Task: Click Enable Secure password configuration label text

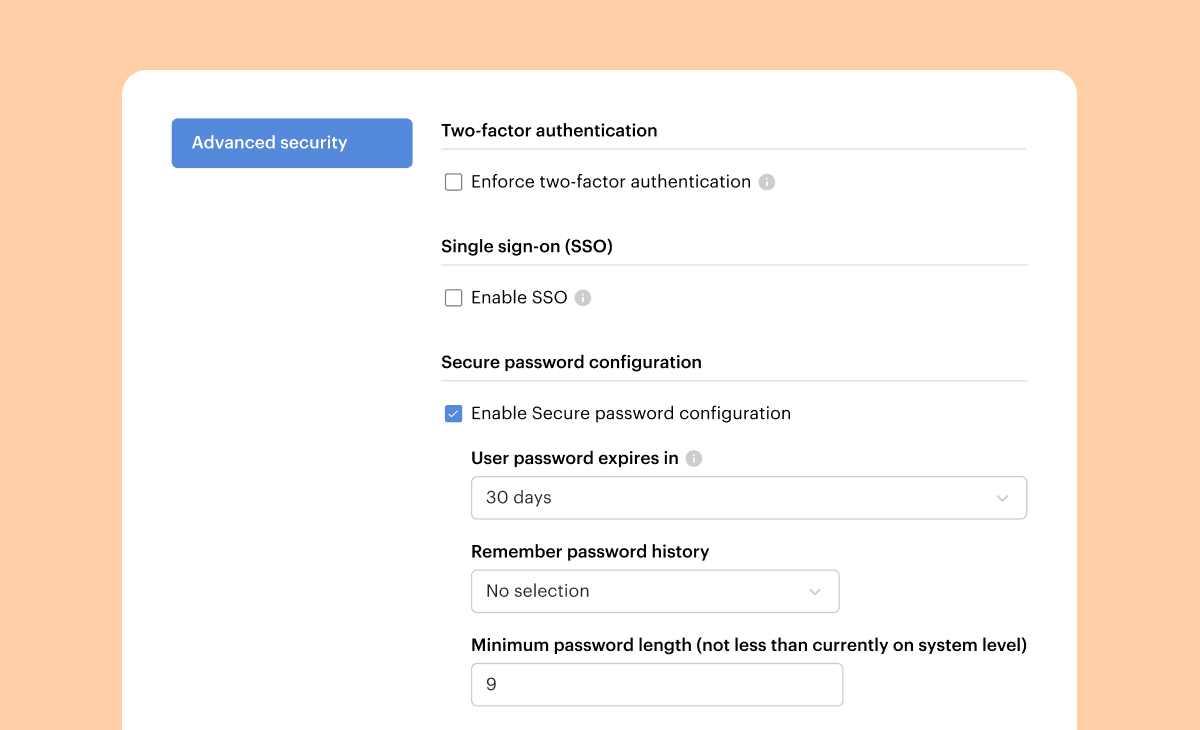Action: [x=630, y=414]
